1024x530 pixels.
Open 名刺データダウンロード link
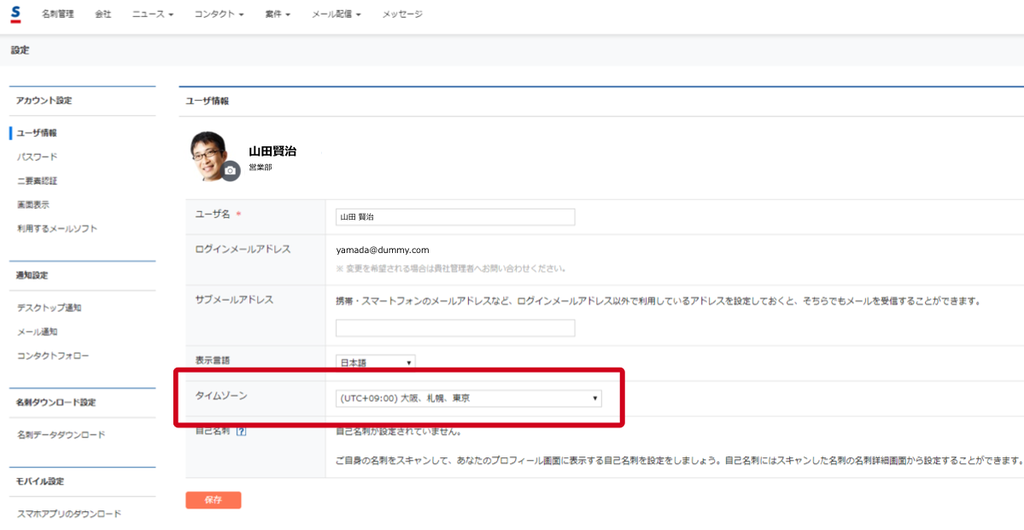61,435
